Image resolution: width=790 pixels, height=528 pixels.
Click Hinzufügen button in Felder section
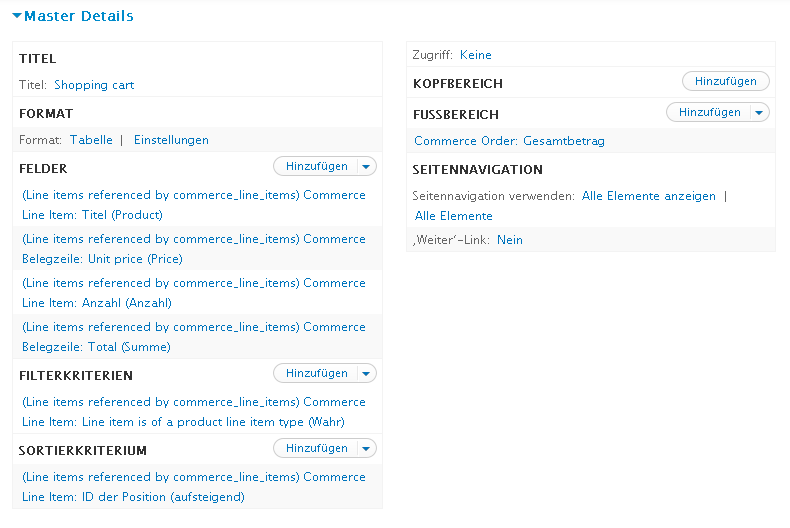click(316, 166)
